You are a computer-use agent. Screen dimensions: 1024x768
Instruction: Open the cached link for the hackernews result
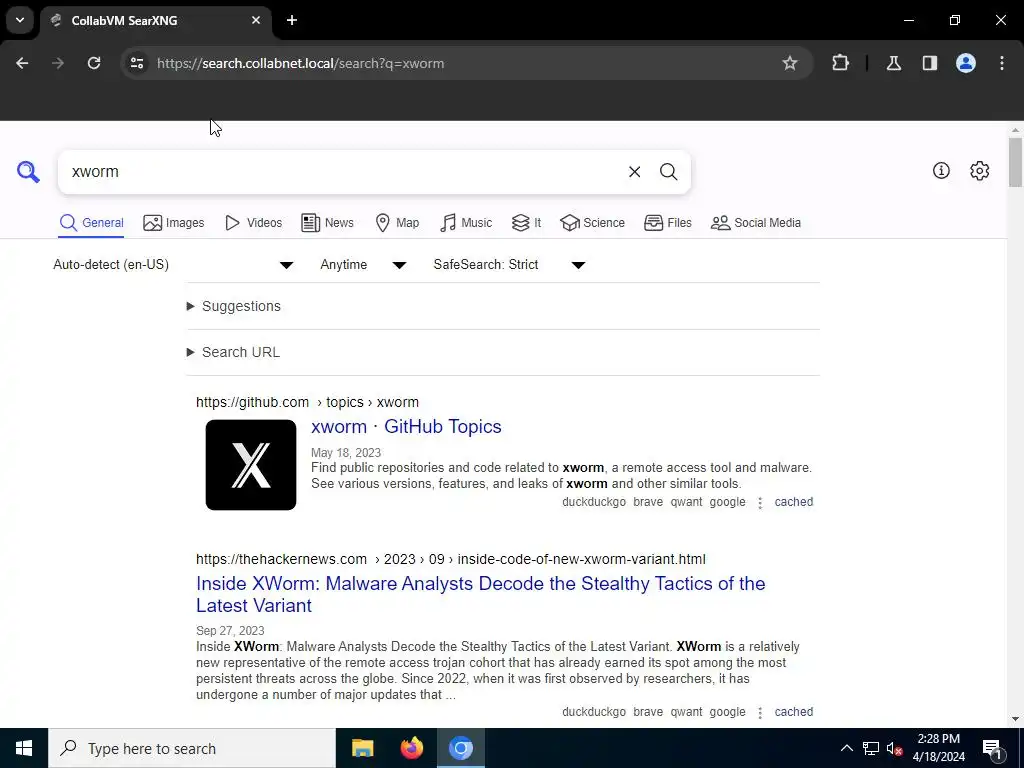point(793,712)
